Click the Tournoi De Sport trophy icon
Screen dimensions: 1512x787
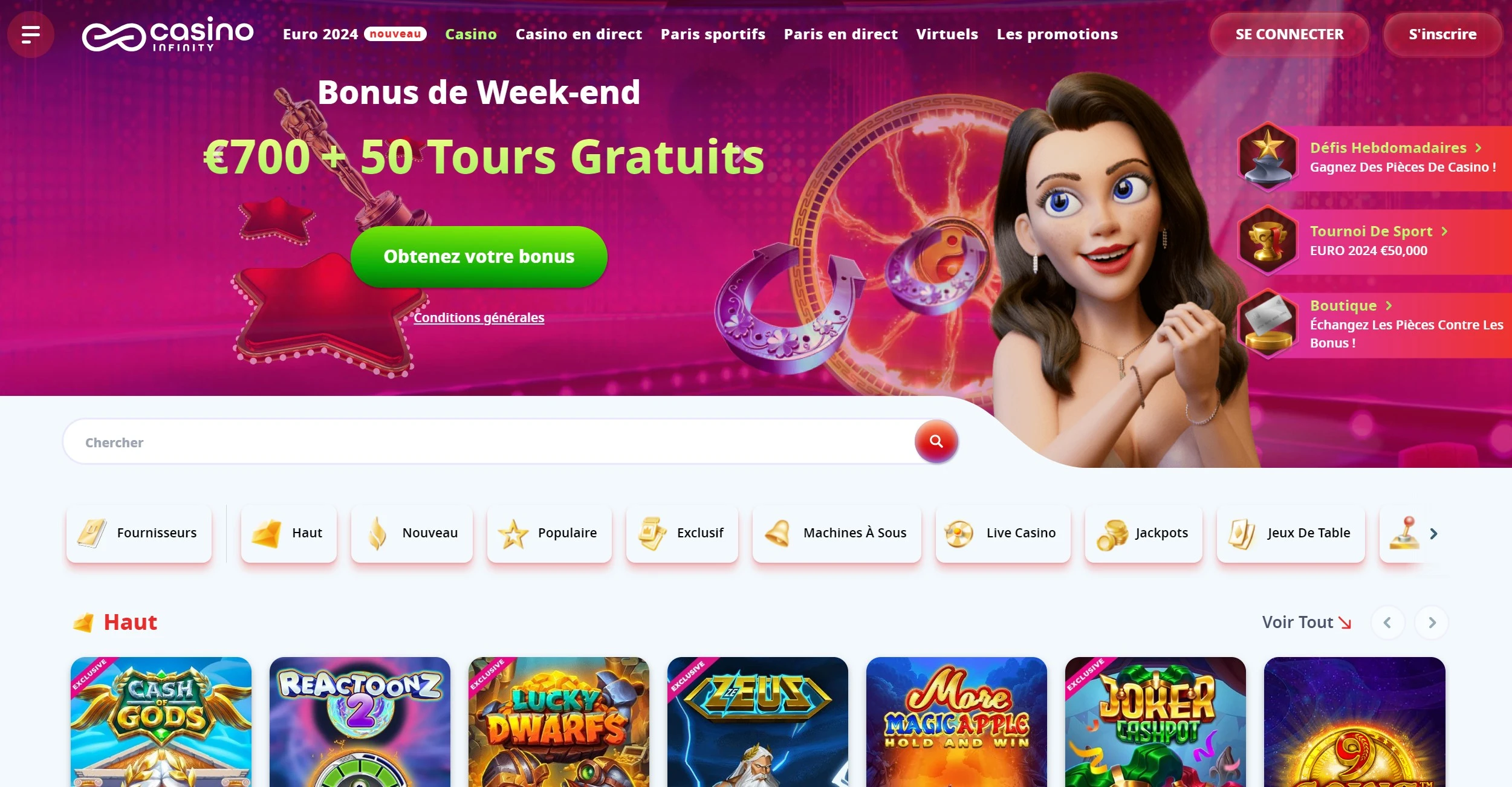tap(1267, 241)
